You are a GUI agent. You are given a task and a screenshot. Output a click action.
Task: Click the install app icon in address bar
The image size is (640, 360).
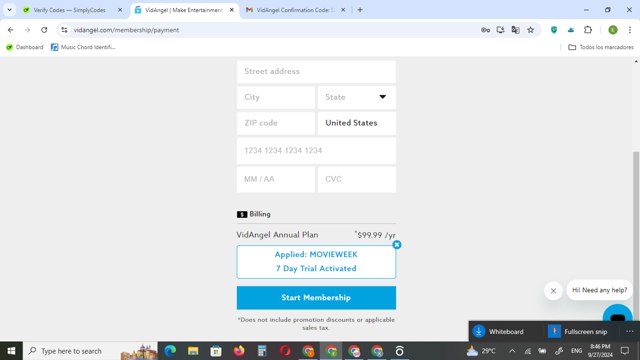[500, 30]
